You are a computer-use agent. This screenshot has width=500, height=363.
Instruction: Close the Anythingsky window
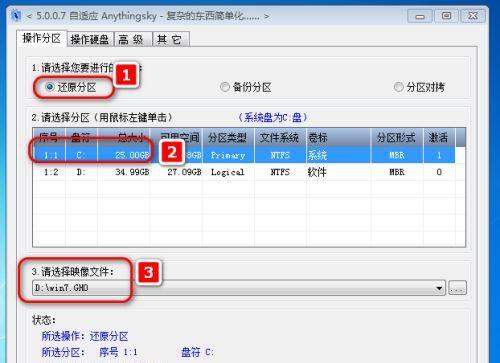(x=473, y=16)
